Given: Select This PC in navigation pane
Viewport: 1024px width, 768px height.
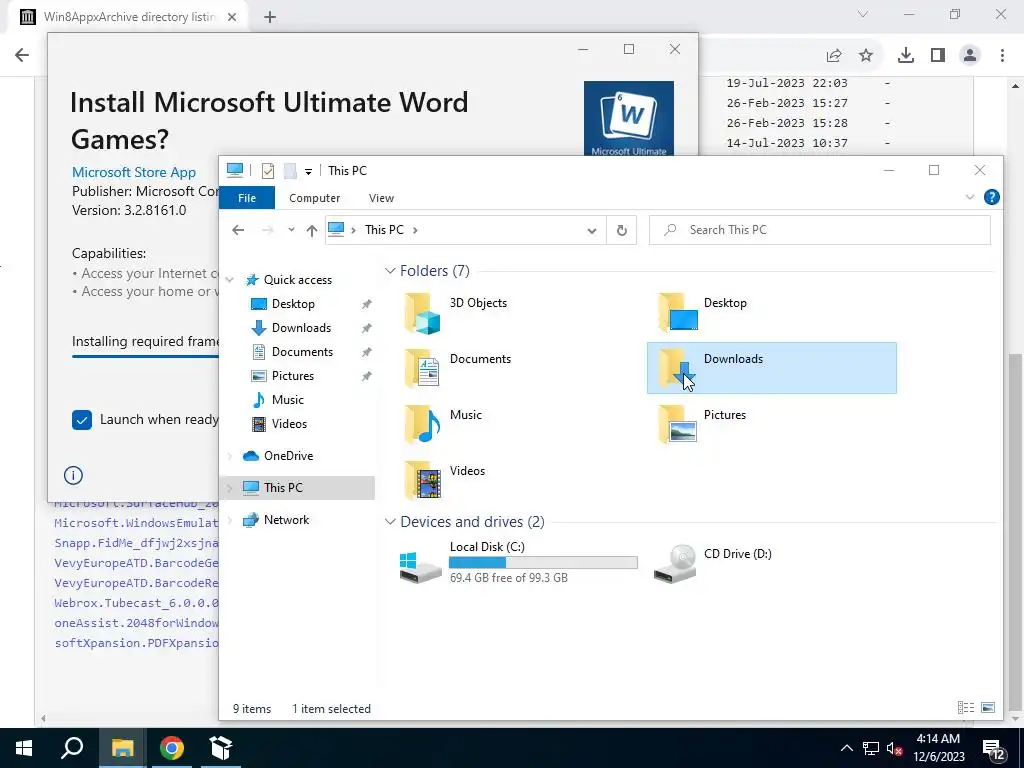Looking at the screenshot, I should coord(298,488).
